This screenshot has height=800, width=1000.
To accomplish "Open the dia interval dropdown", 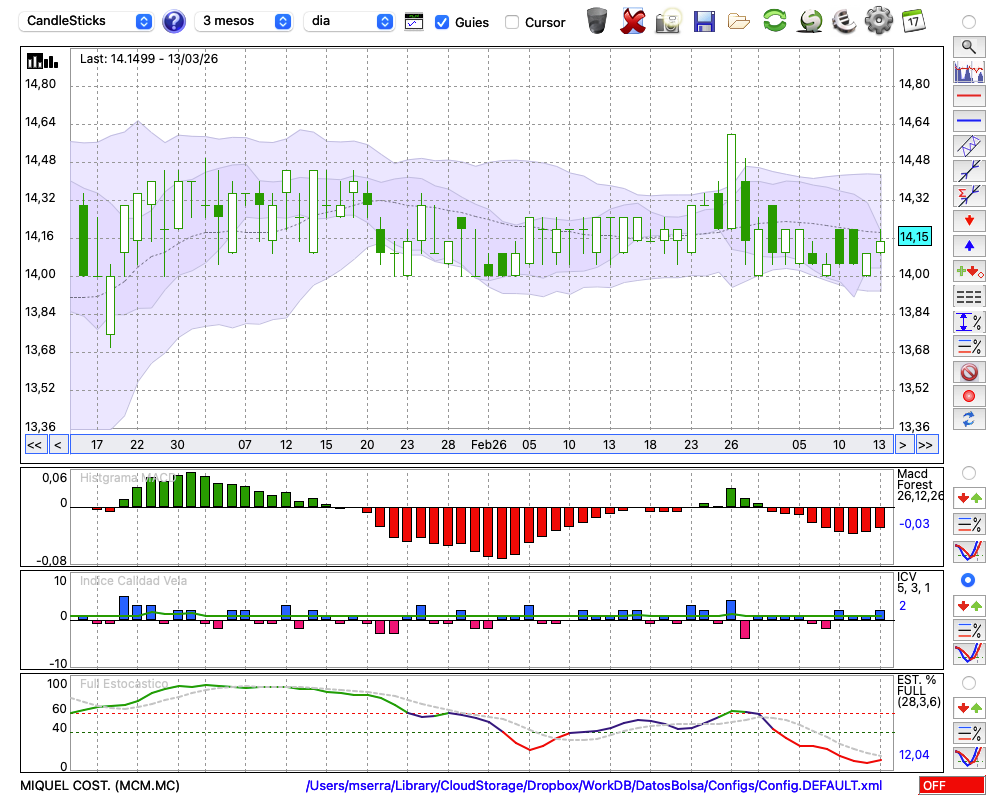I will 349,21.
